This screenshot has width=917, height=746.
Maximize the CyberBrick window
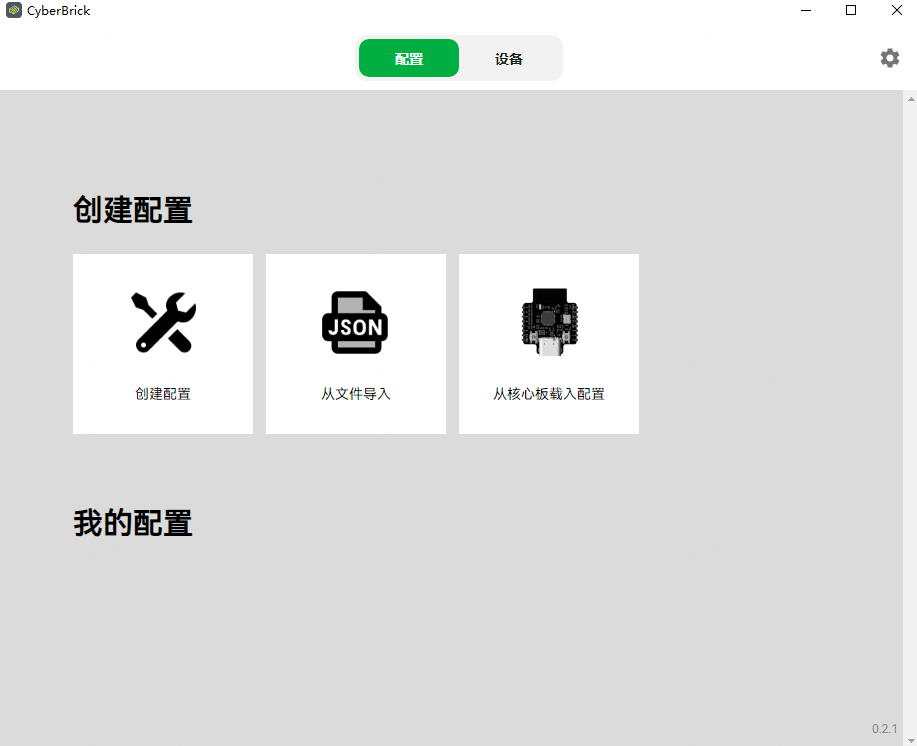851,11
